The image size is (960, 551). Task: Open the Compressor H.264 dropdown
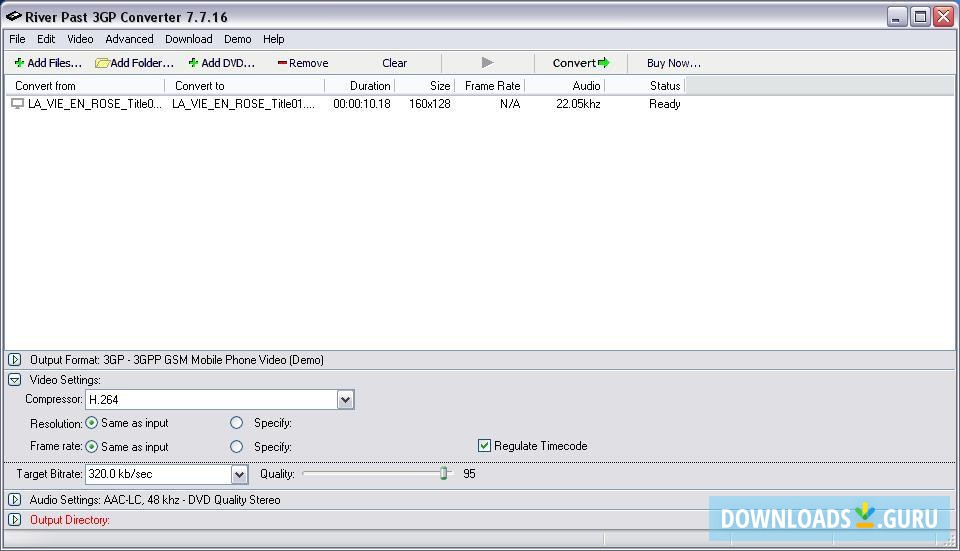[x=345, y=400]
